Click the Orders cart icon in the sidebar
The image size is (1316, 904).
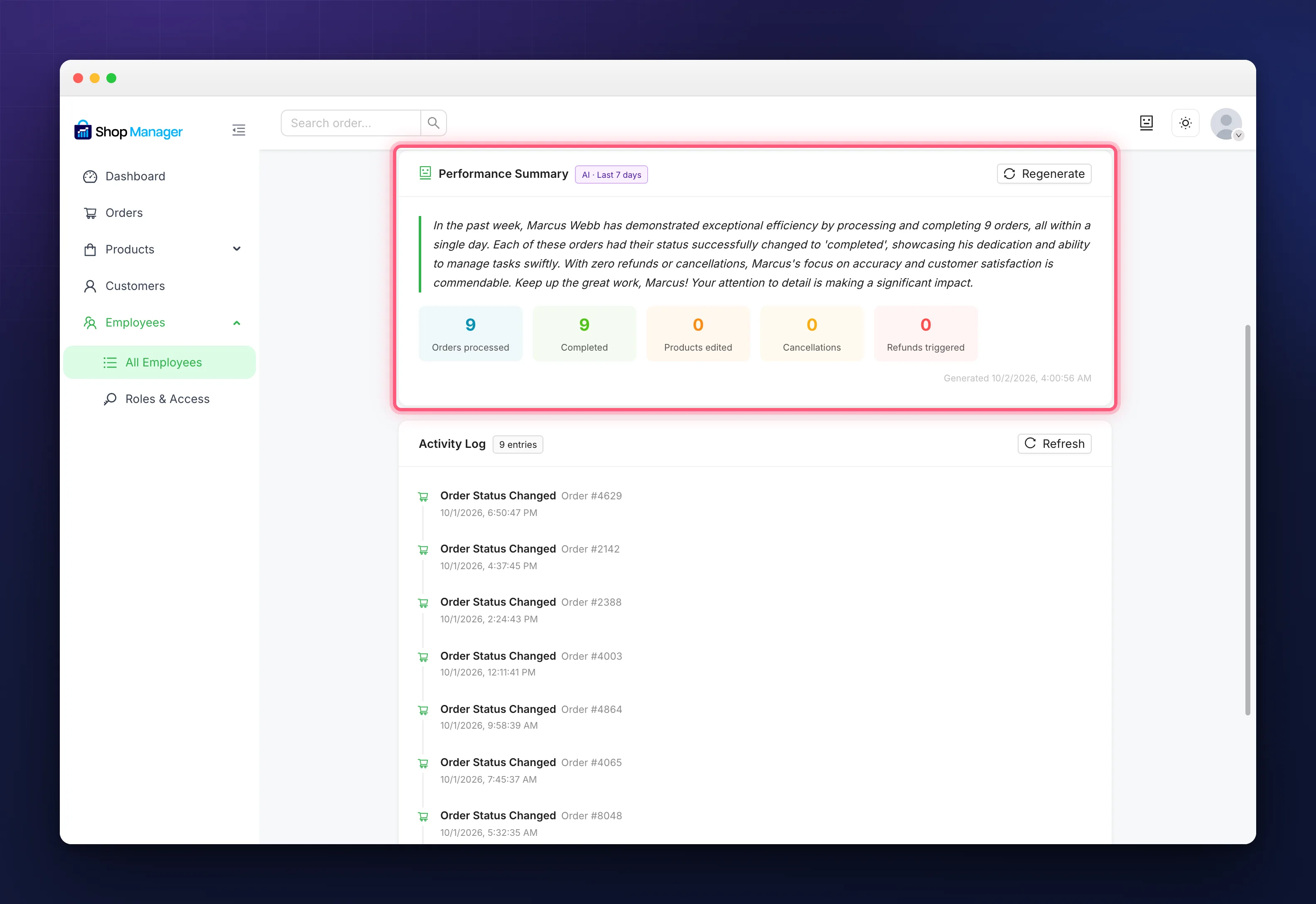pos(90,213)
